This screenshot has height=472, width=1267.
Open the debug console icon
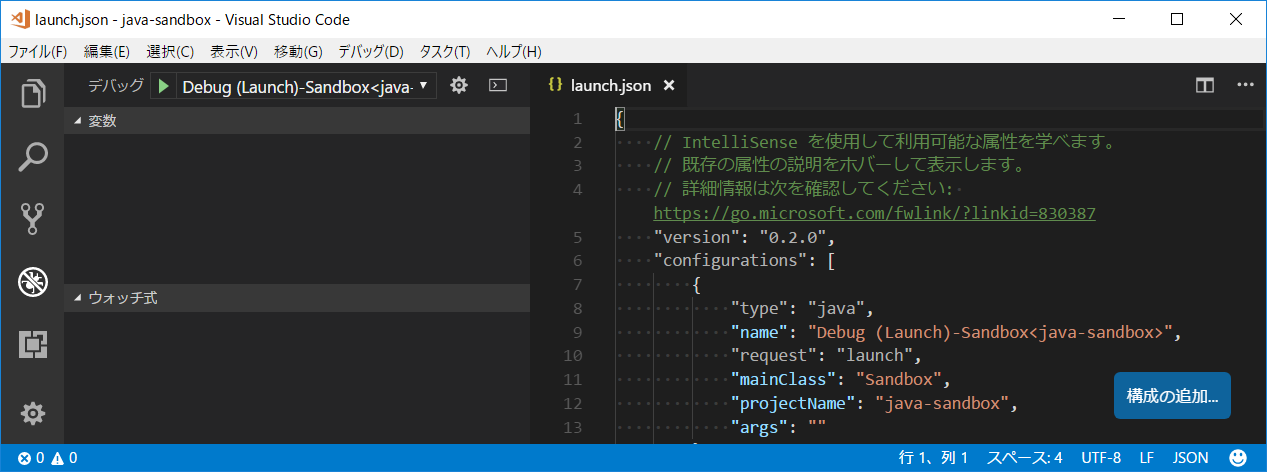coord(497,86)
